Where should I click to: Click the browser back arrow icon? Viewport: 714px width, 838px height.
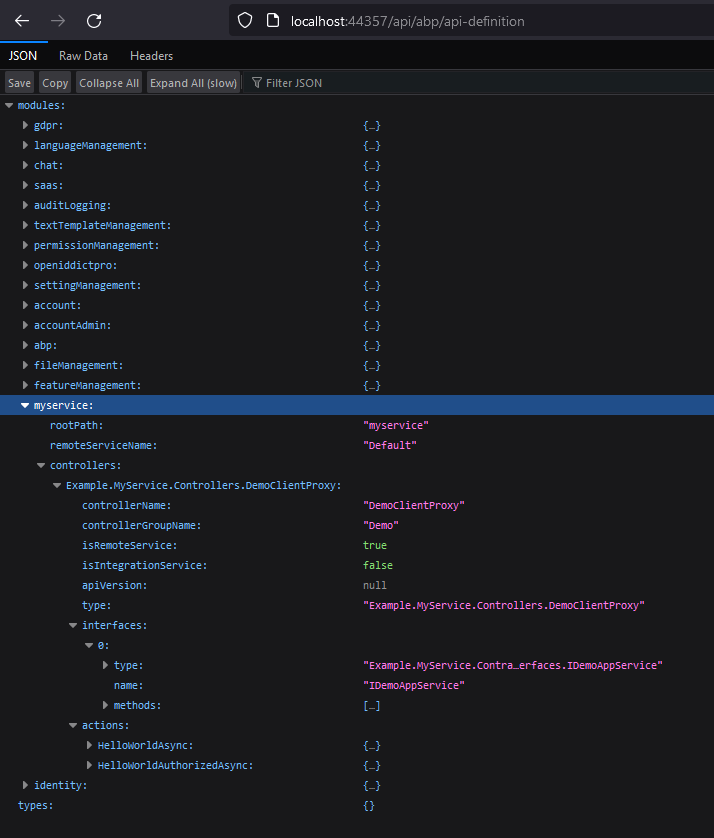22,20
